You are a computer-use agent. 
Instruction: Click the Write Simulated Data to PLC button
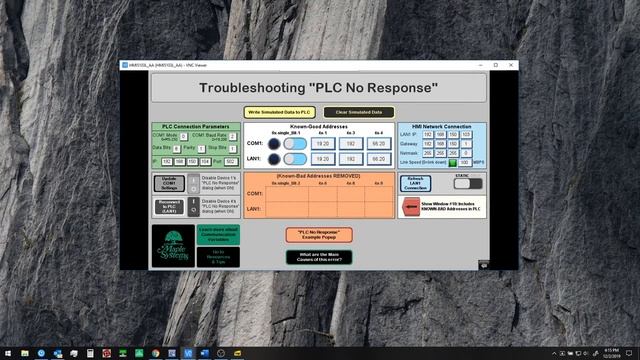[x=280, y=112]
